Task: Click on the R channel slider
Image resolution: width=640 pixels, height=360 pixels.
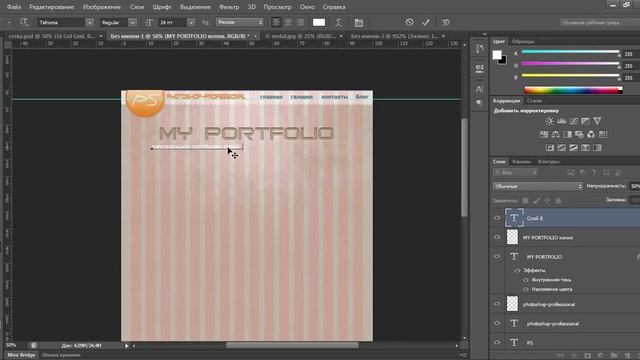Action: 571,51
